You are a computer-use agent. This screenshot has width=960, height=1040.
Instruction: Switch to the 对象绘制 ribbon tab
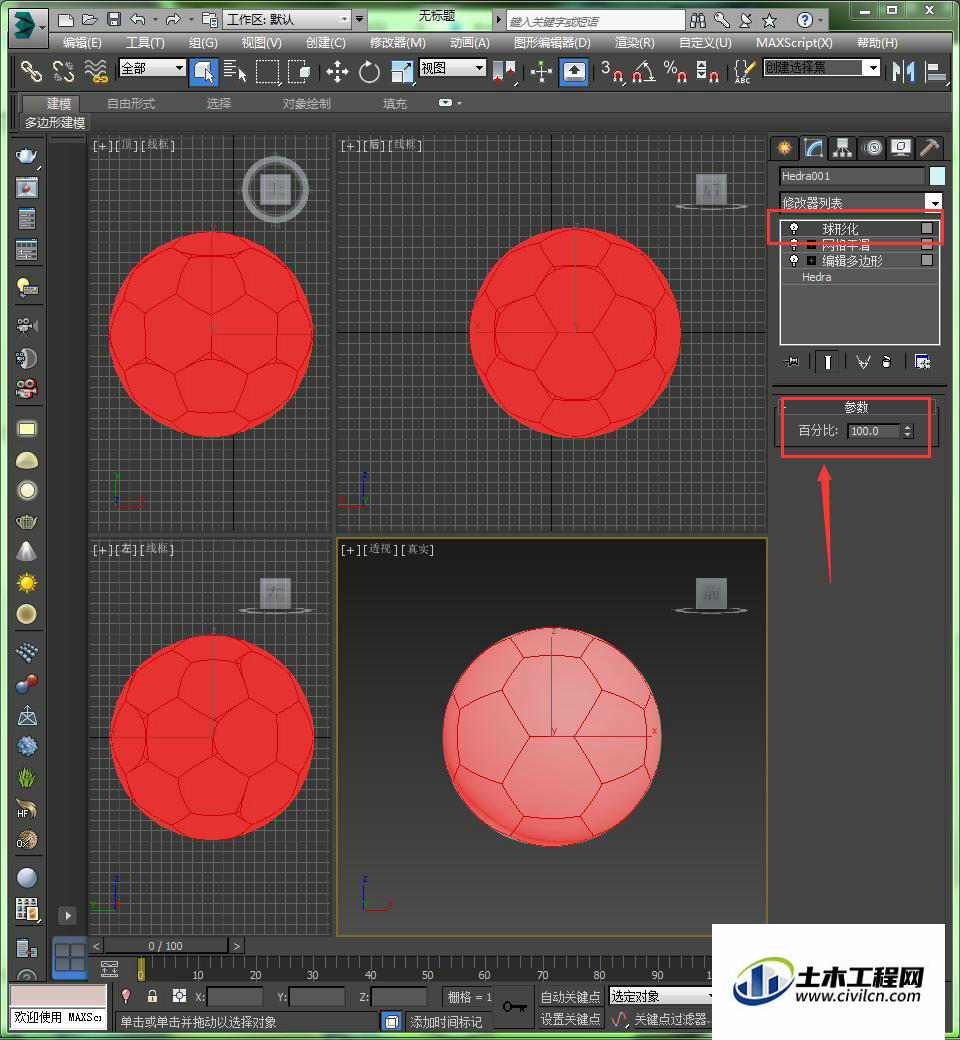pos(307,103)
